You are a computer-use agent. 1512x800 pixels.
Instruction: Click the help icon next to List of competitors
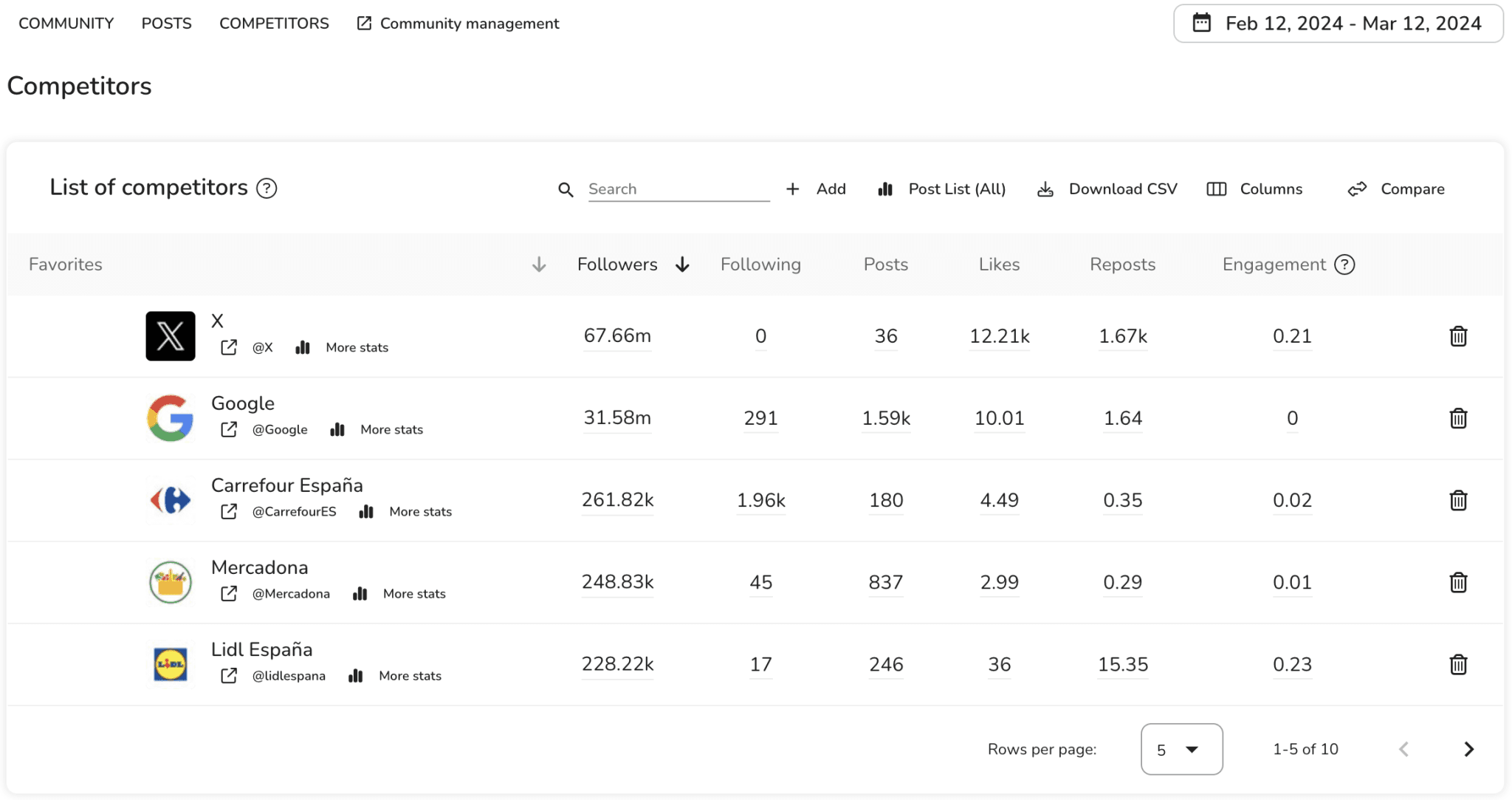266,188
